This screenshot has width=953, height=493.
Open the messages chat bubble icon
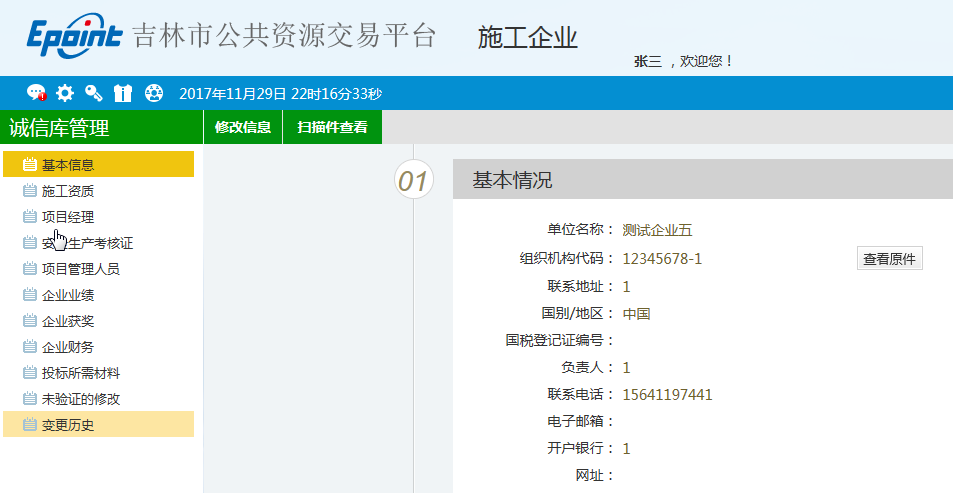pos(36,93)
